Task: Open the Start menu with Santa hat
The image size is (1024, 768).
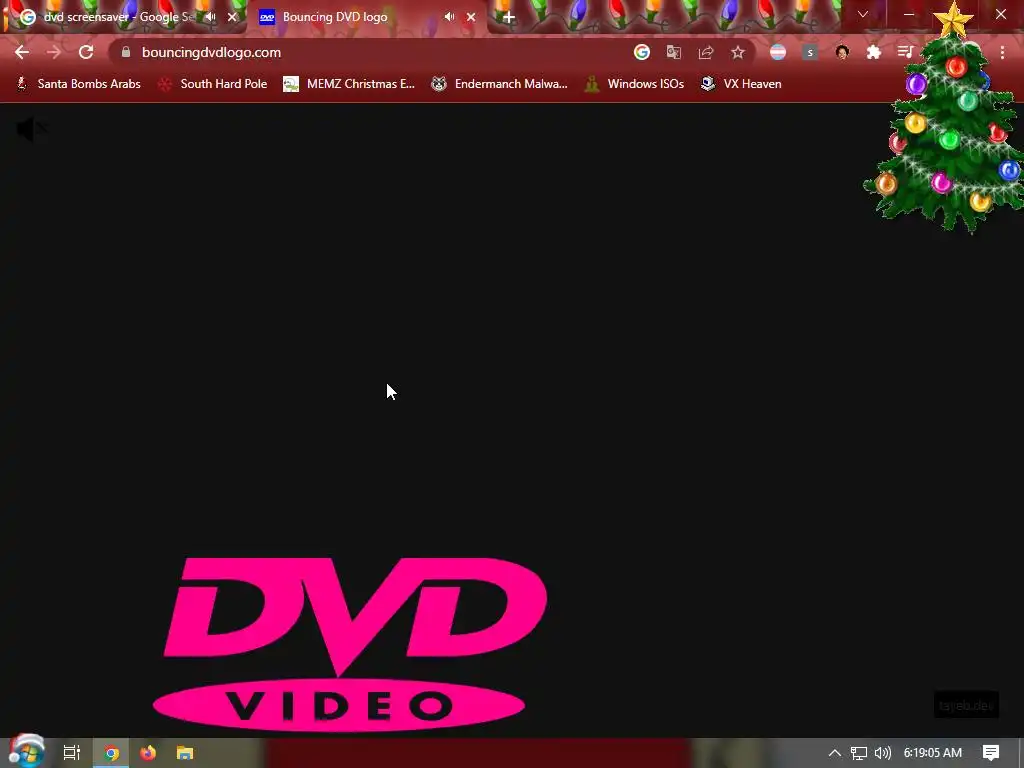Action: (26, 752)
